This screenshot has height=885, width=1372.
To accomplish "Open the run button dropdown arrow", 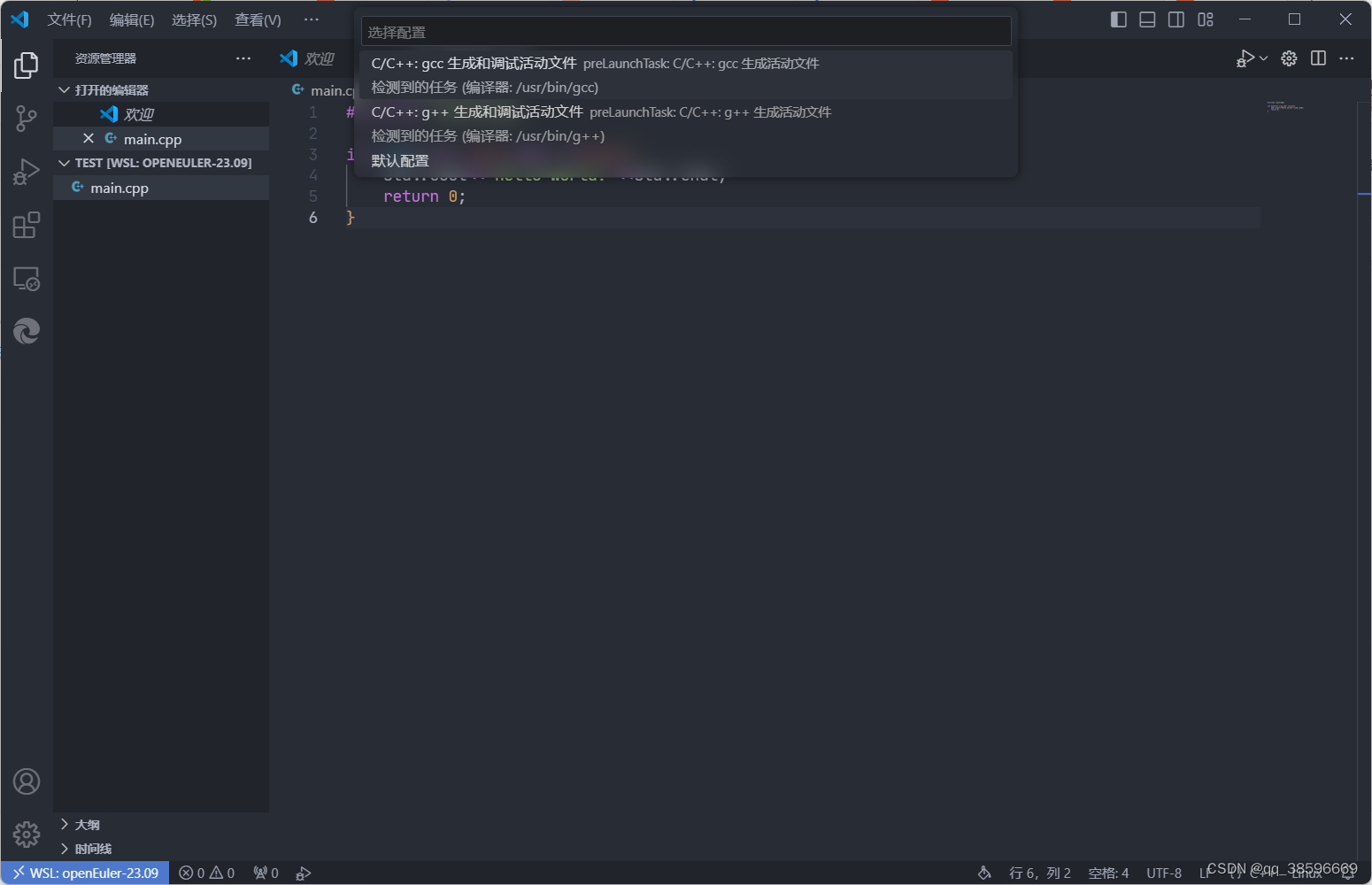I will pyautogui.click(x=1264, y=58).
